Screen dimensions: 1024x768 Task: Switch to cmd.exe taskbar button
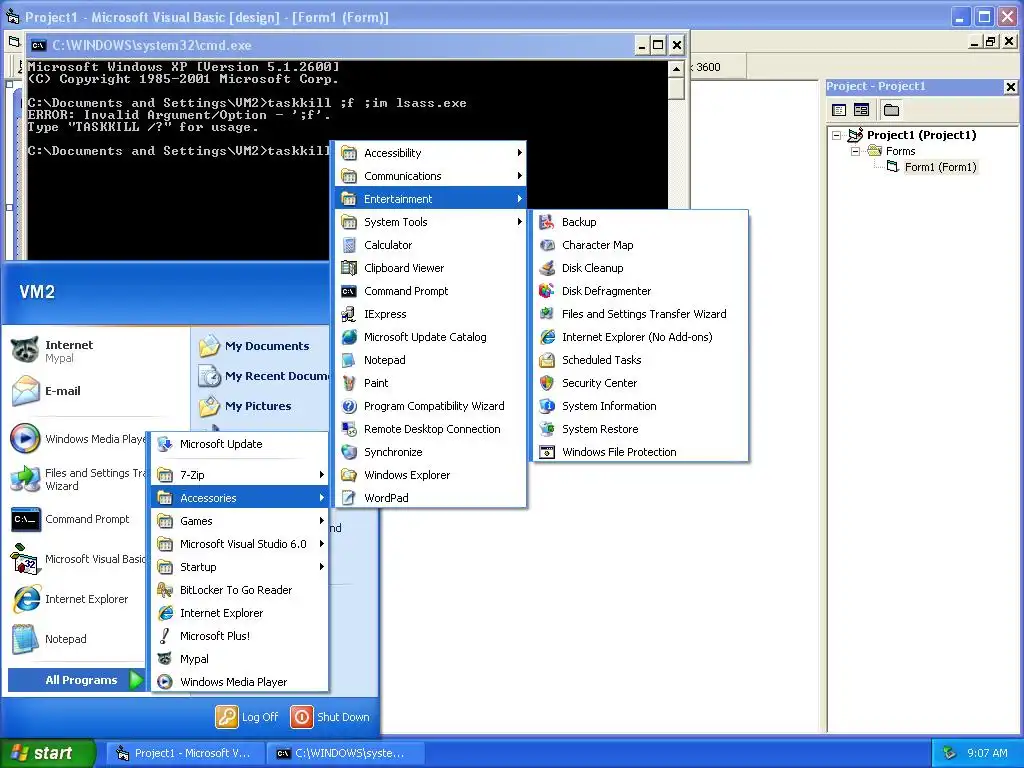345,753
